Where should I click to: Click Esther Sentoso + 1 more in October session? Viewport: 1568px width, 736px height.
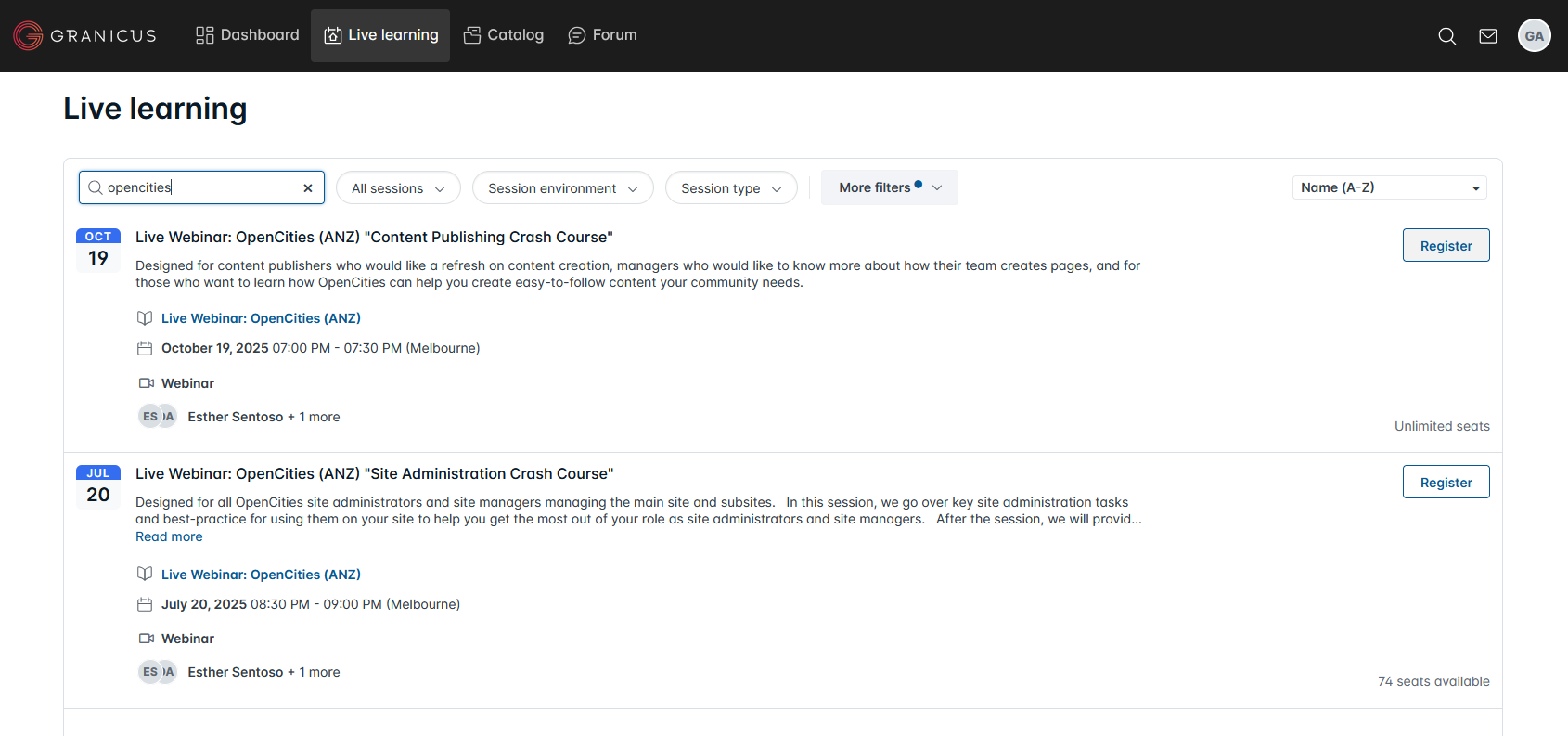pyautogui.click(x=263, y=417)
